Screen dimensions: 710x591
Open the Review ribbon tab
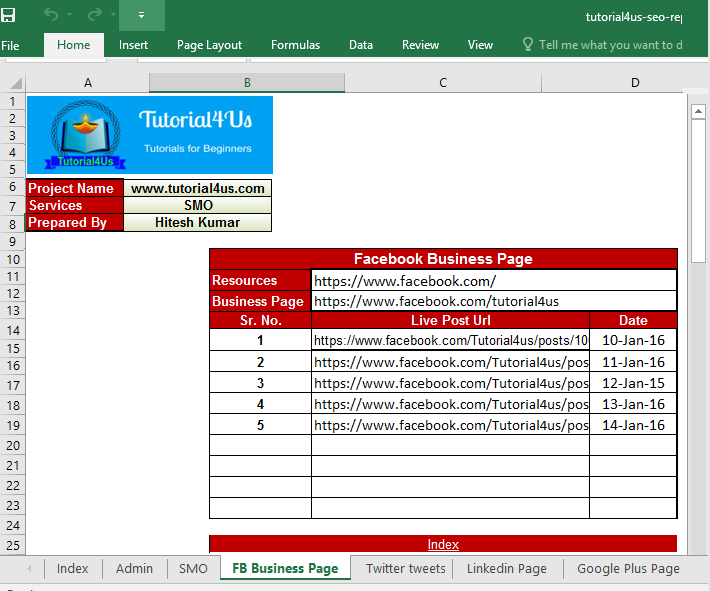(x=420, y=45)
